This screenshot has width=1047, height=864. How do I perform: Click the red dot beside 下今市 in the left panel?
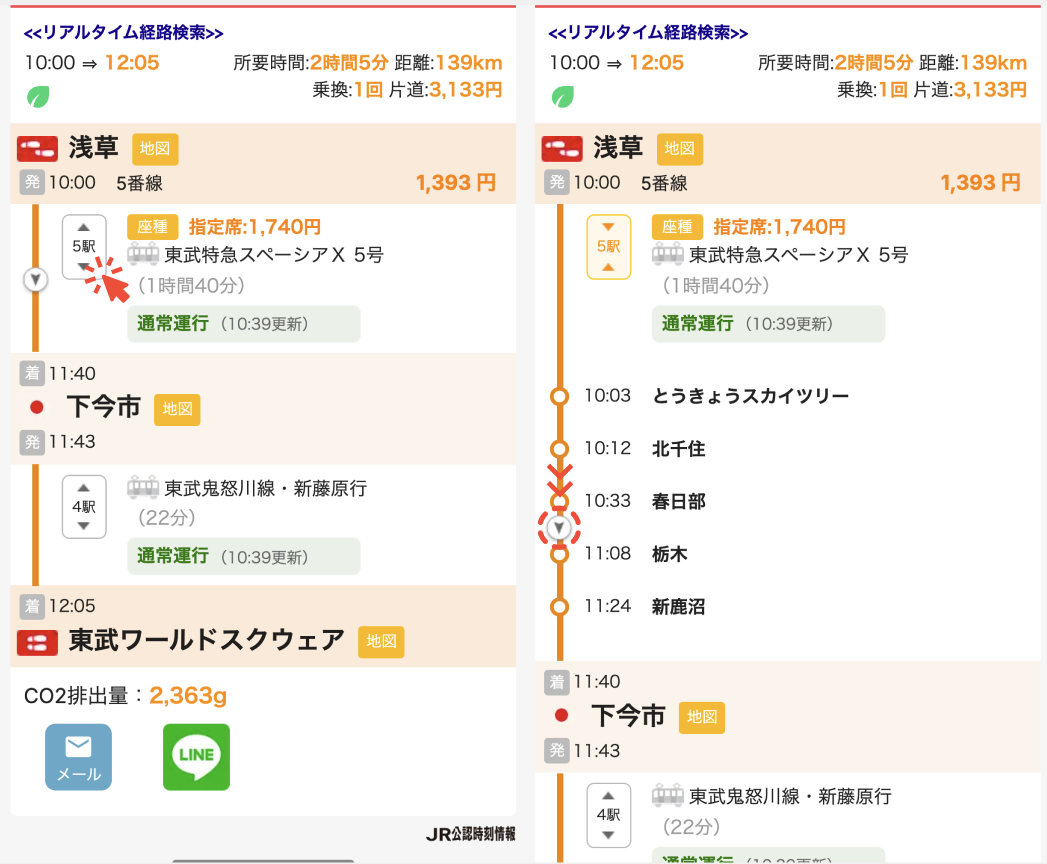point(37,407)
